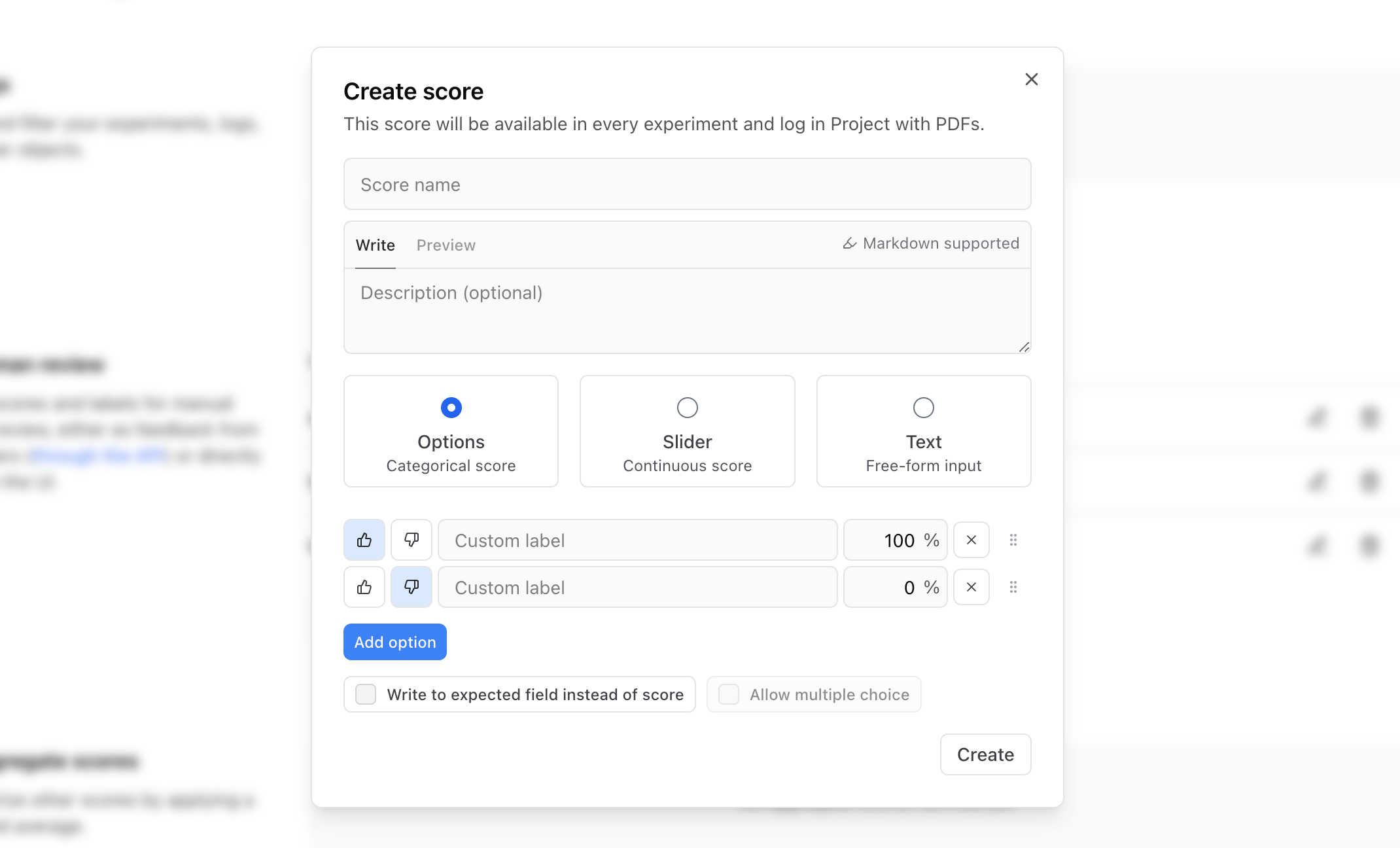Switch to the Write tab
Viewport: 1400px width, 848px height.
(375, 245)
